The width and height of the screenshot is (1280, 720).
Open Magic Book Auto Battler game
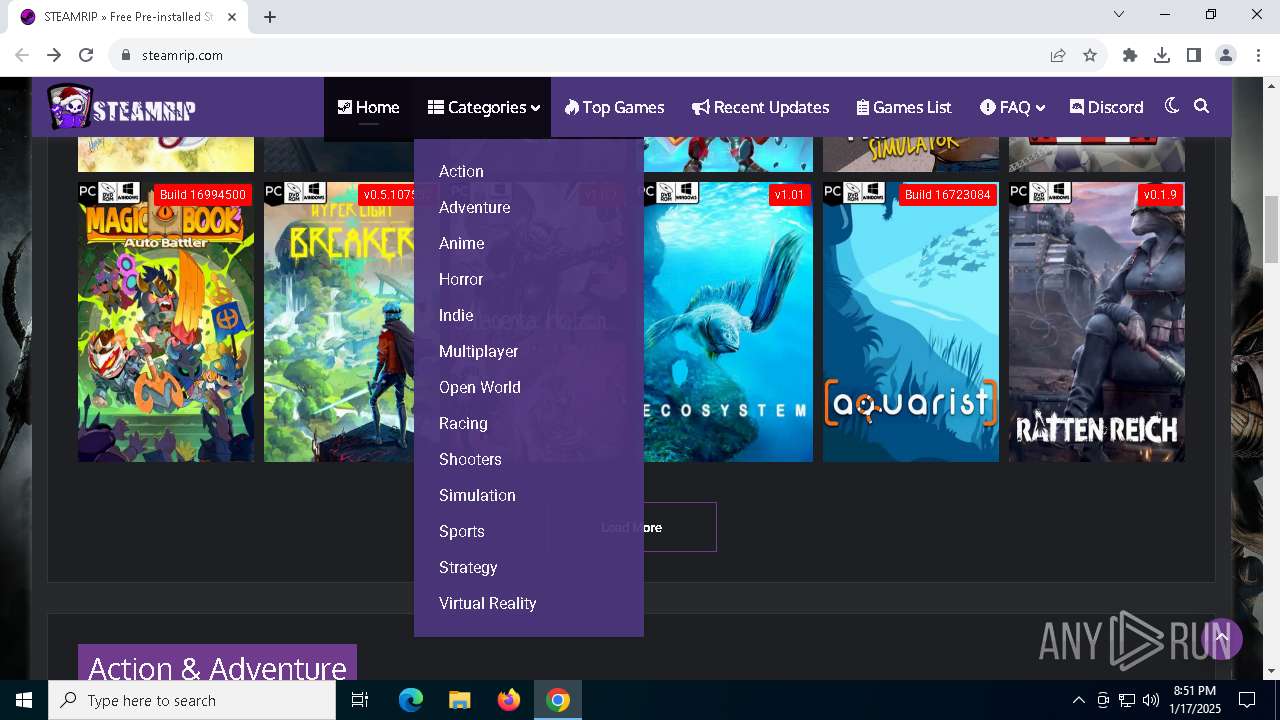coord(166,322)
